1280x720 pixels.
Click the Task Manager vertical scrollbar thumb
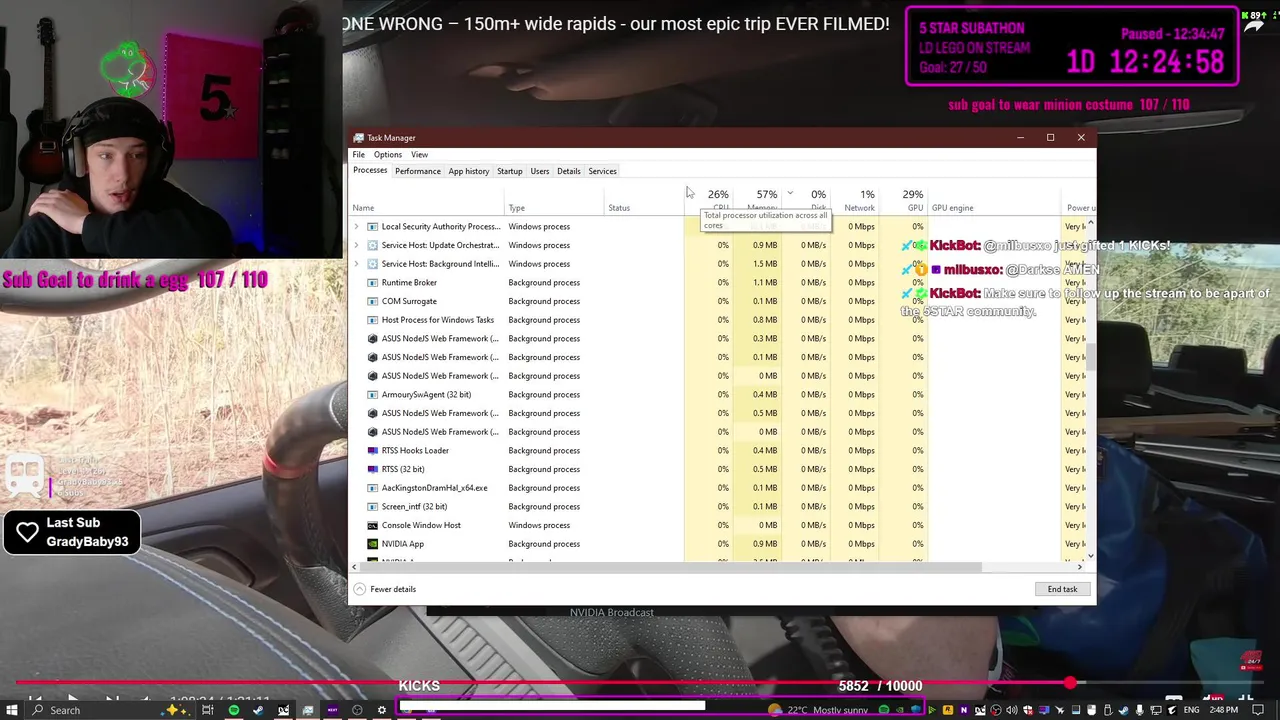pyautogui.click(x=1091, y=357)
